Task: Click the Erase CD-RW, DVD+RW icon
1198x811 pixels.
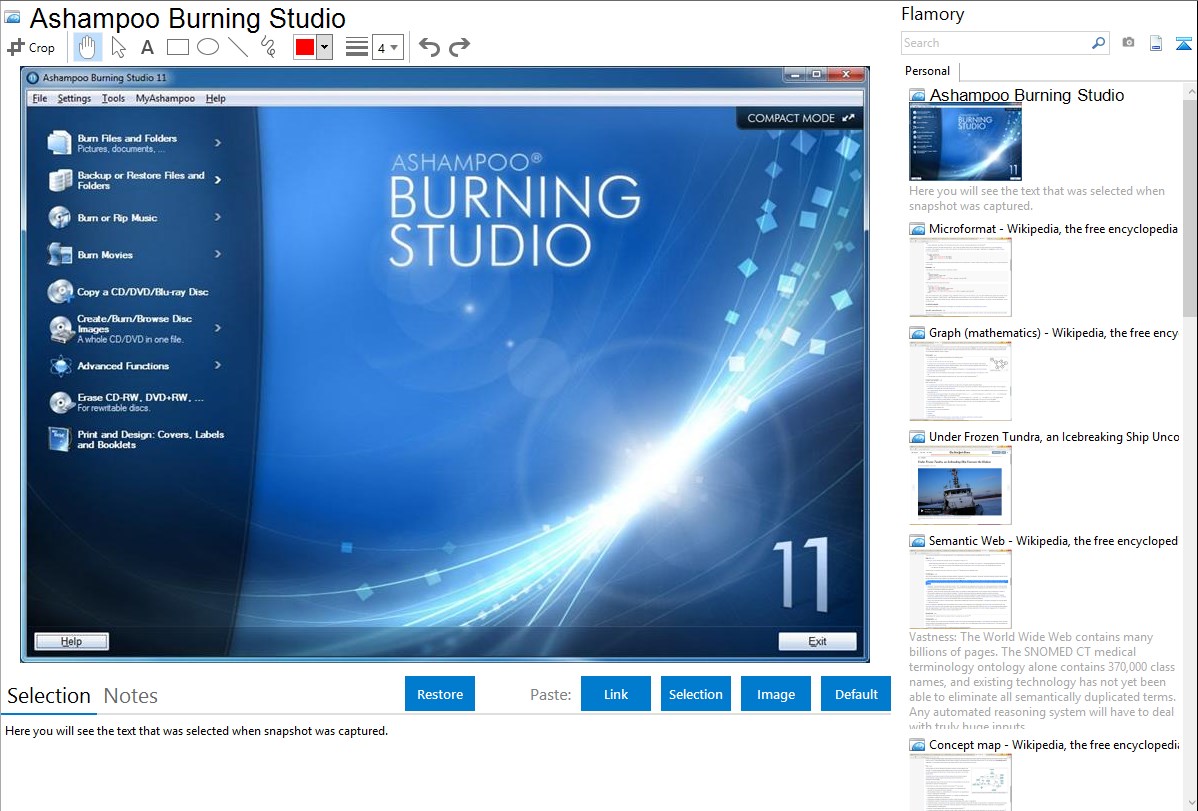Action: 60,402
